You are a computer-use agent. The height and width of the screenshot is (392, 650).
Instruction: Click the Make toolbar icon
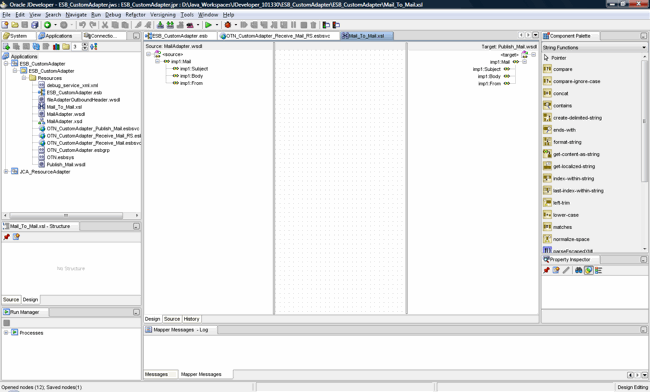click(160, 25)
